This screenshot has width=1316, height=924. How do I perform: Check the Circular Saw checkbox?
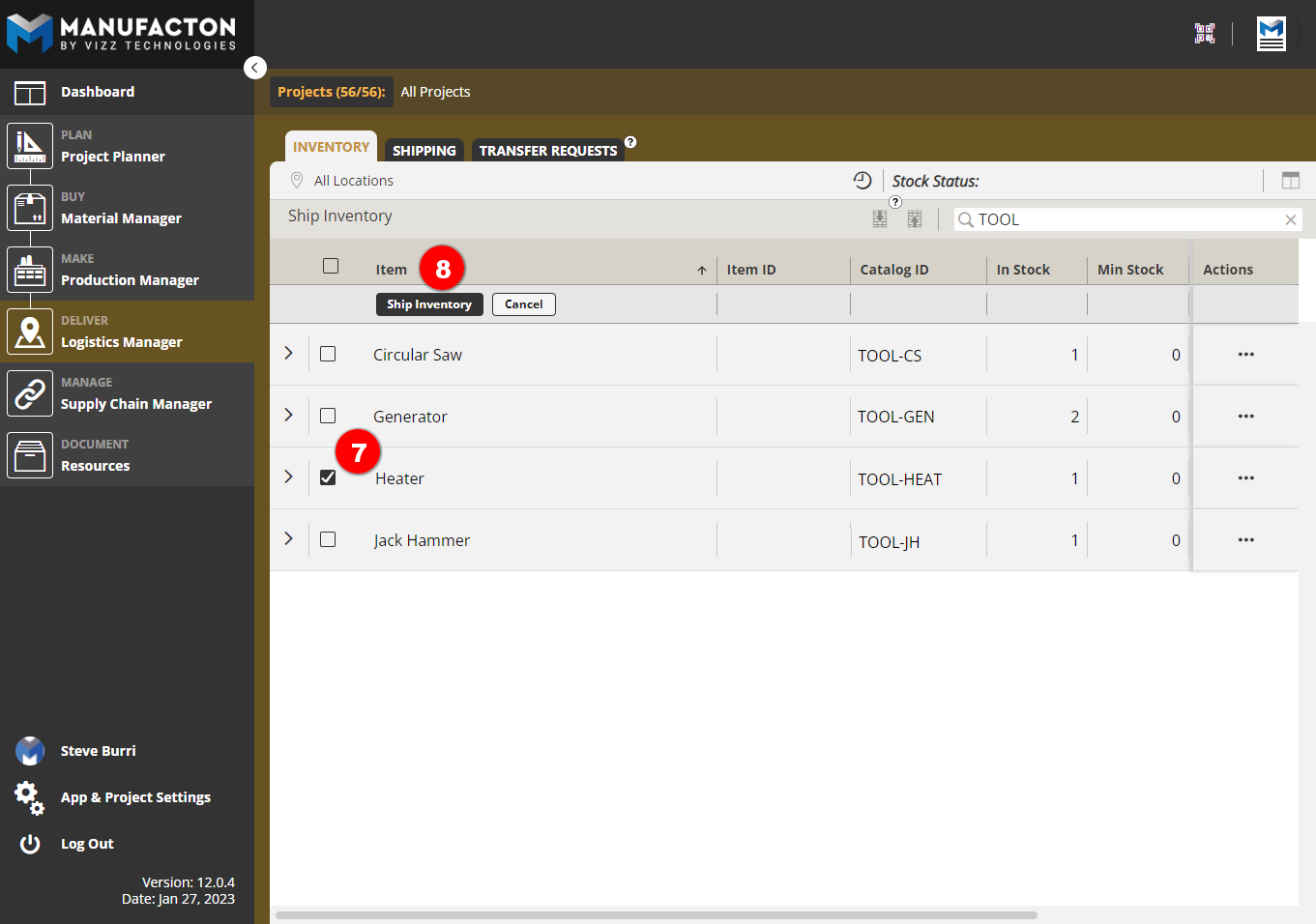328,354
